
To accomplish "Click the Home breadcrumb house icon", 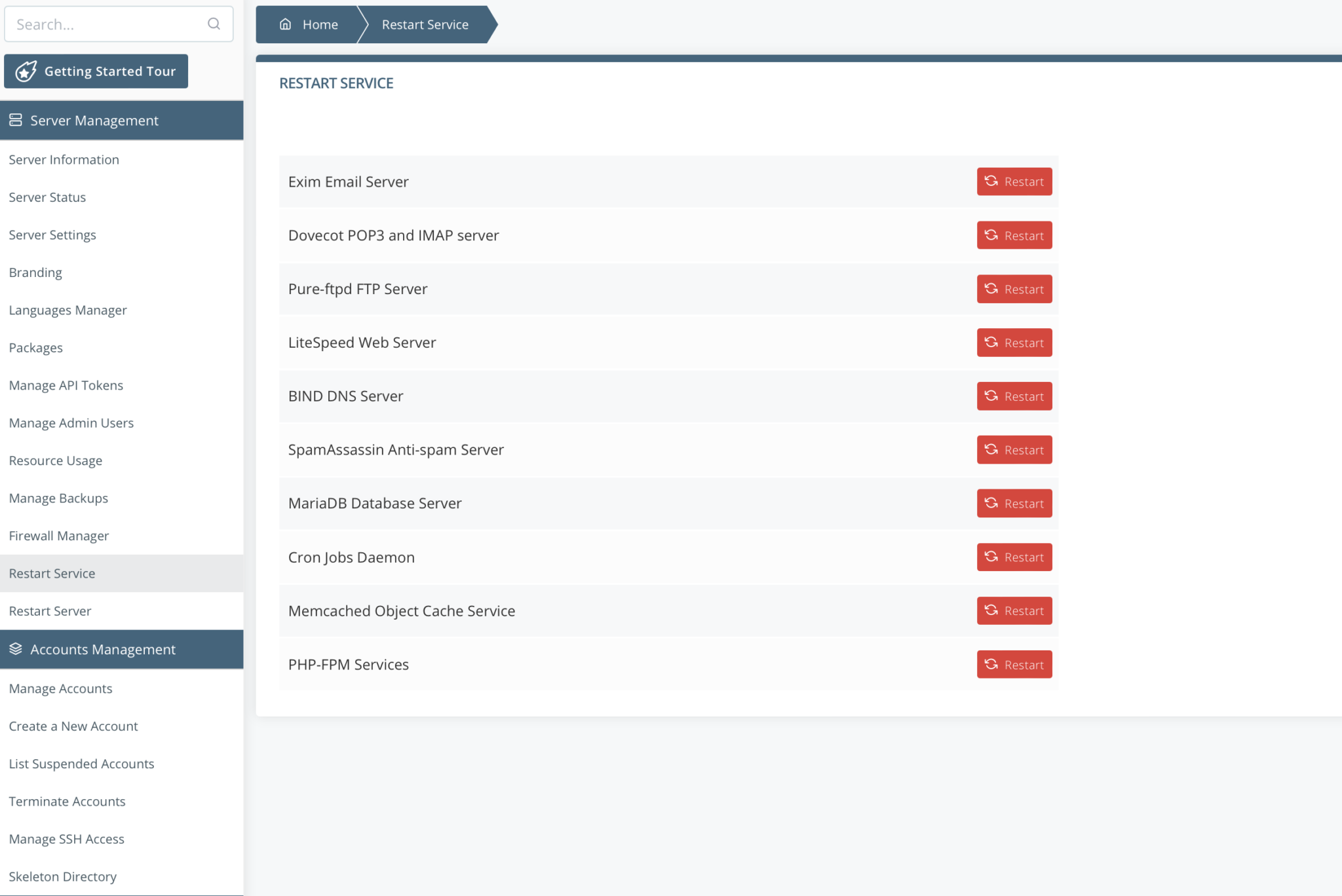I will 285,24.
